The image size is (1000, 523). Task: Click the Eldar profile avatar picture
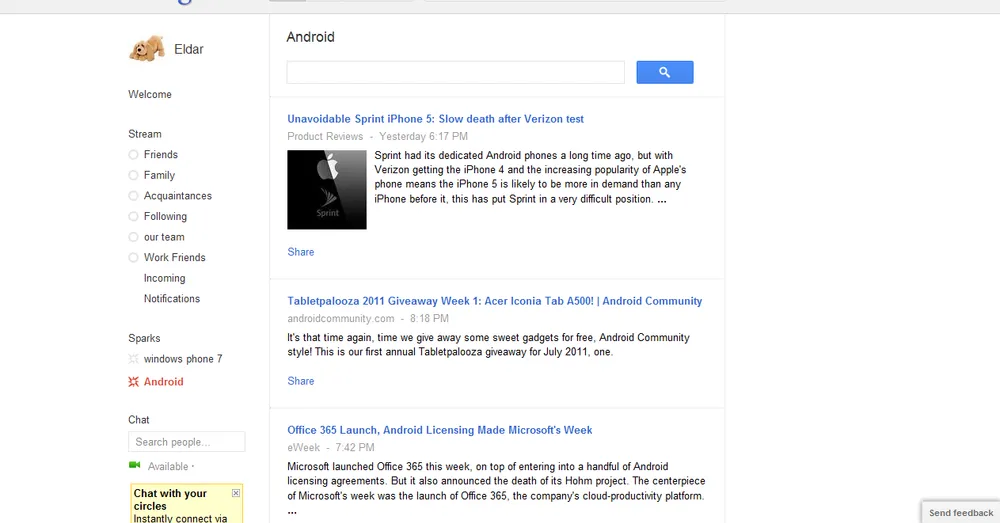[146, 48]
